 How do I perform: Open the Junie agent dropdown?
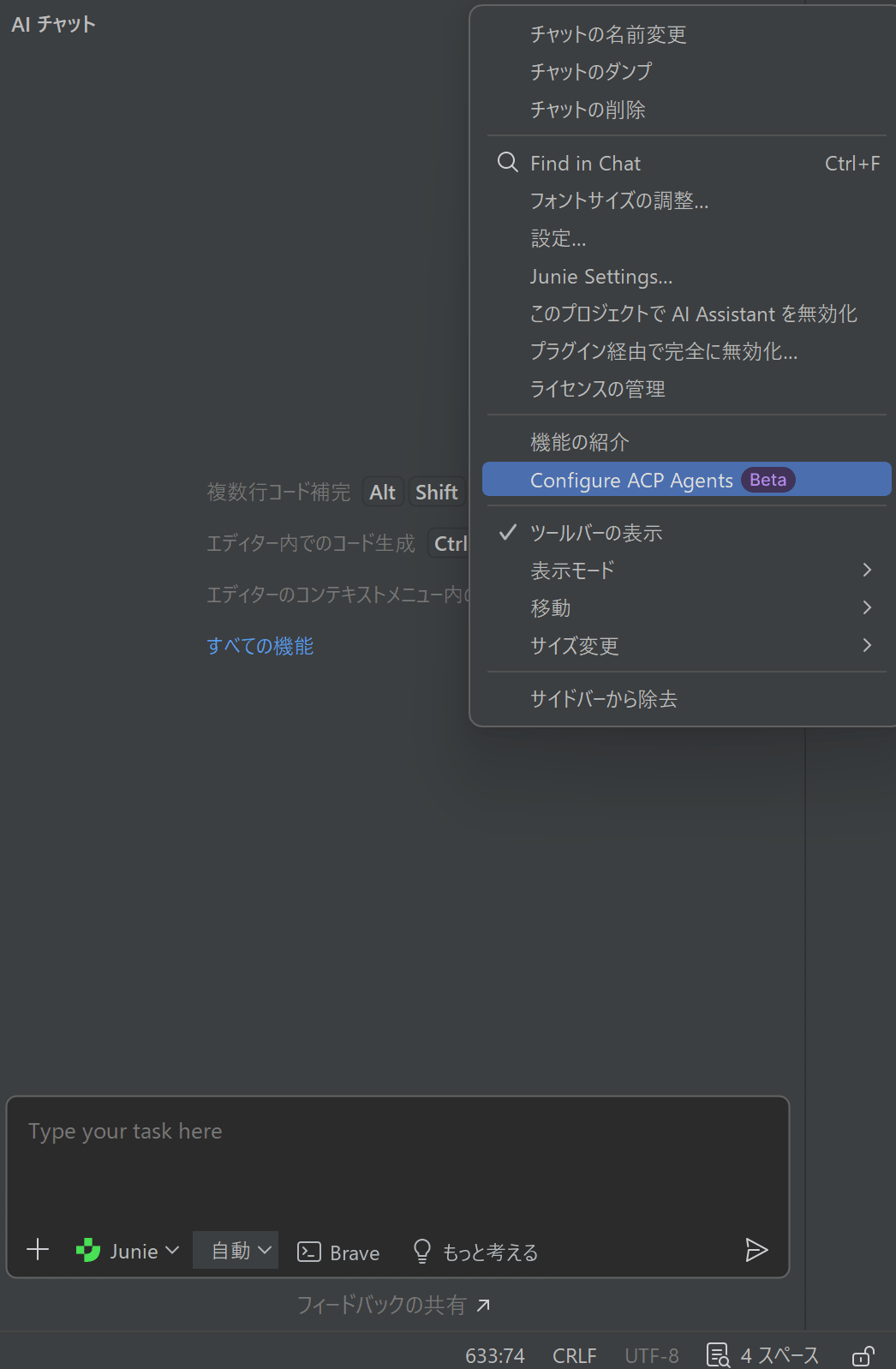click(x=128, y=1251)
